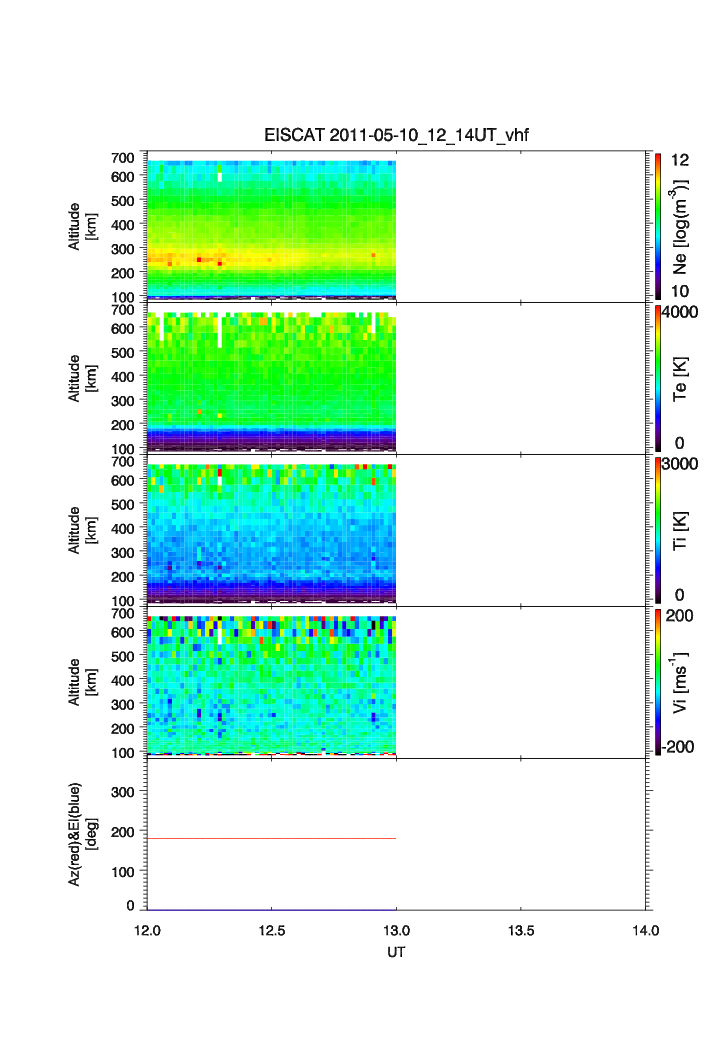The image size is (708, 1062).
Task: Click the '13.5' x-axis tick label
Action: (x=521, y=931)
